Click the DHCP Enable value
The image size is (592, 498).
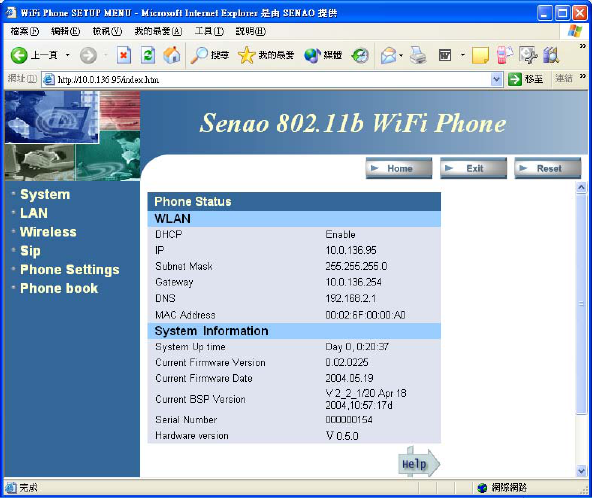point(340,234)
